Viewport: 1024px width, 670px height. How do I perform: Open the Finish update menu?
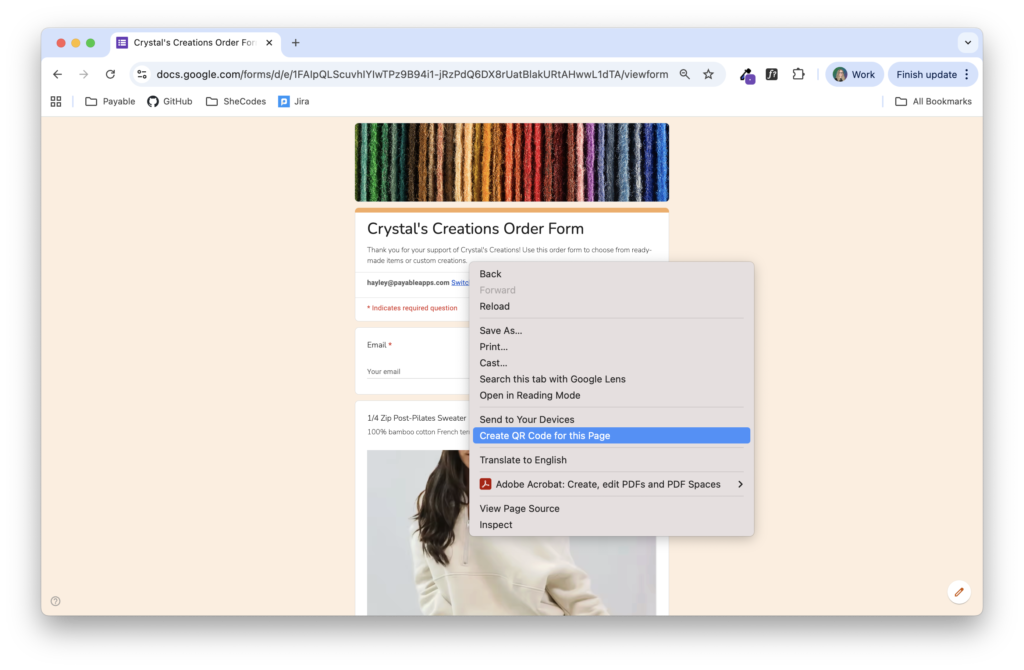(932, 74)
